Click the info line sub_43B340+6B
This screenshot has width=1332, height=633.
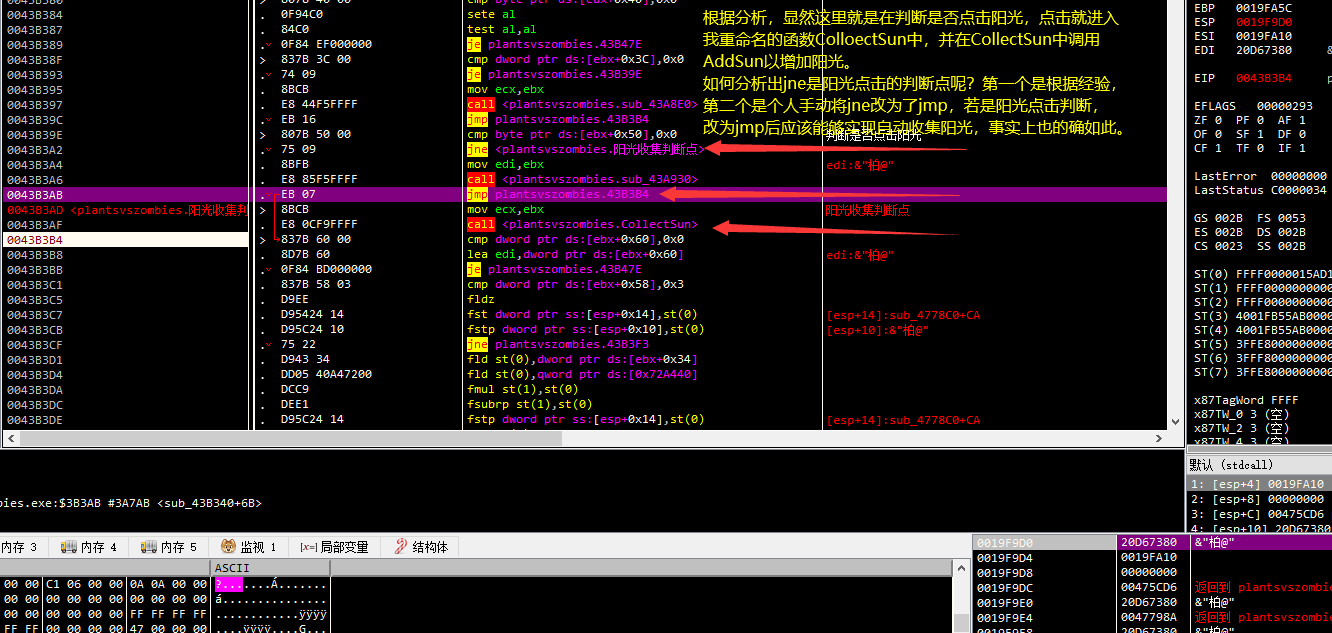[x=210, y=503]
